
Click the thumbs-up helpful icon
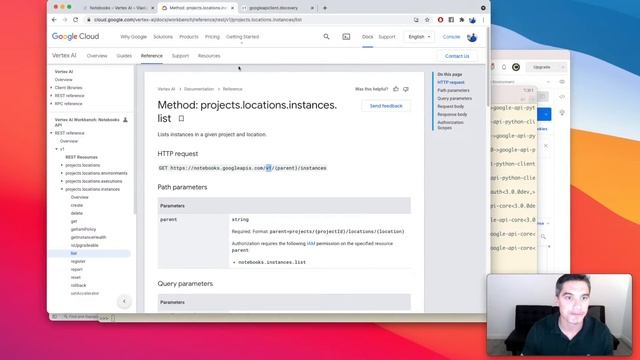point(396,89)
